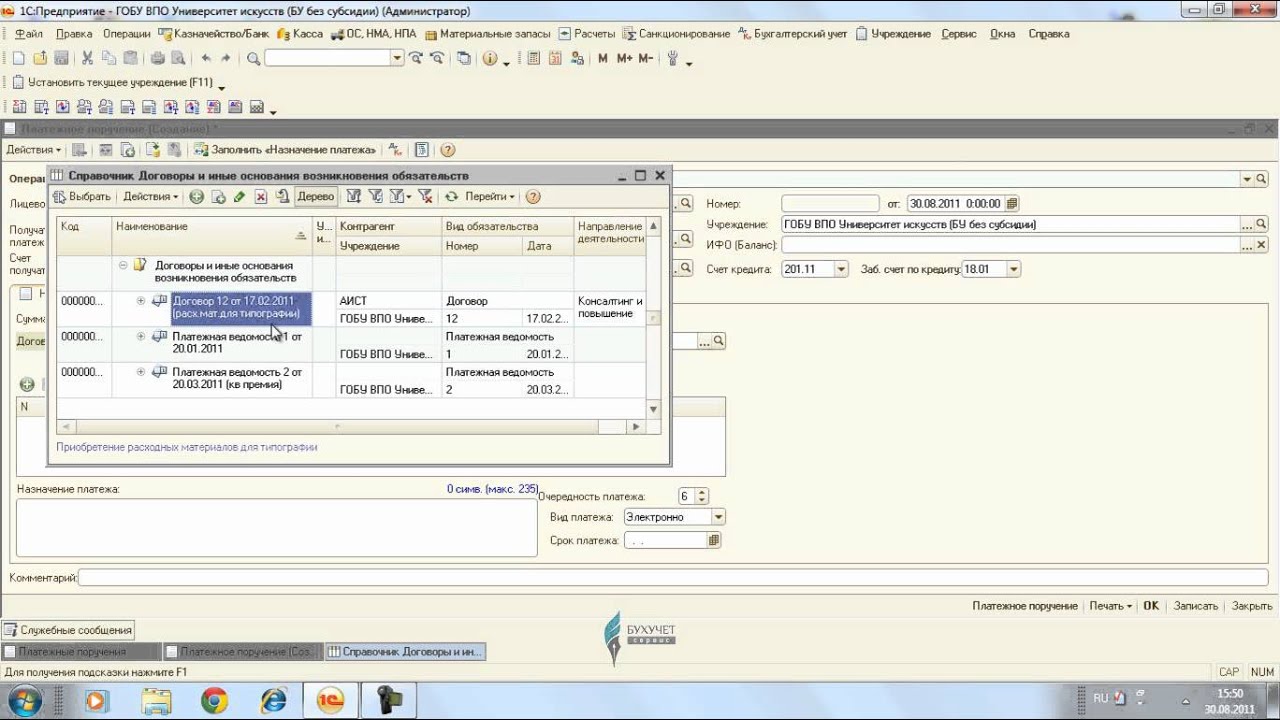Click the Комментарий input field
Image resolution: width=1280 pixels, height=720 pixels.
(x=672, y=578)
